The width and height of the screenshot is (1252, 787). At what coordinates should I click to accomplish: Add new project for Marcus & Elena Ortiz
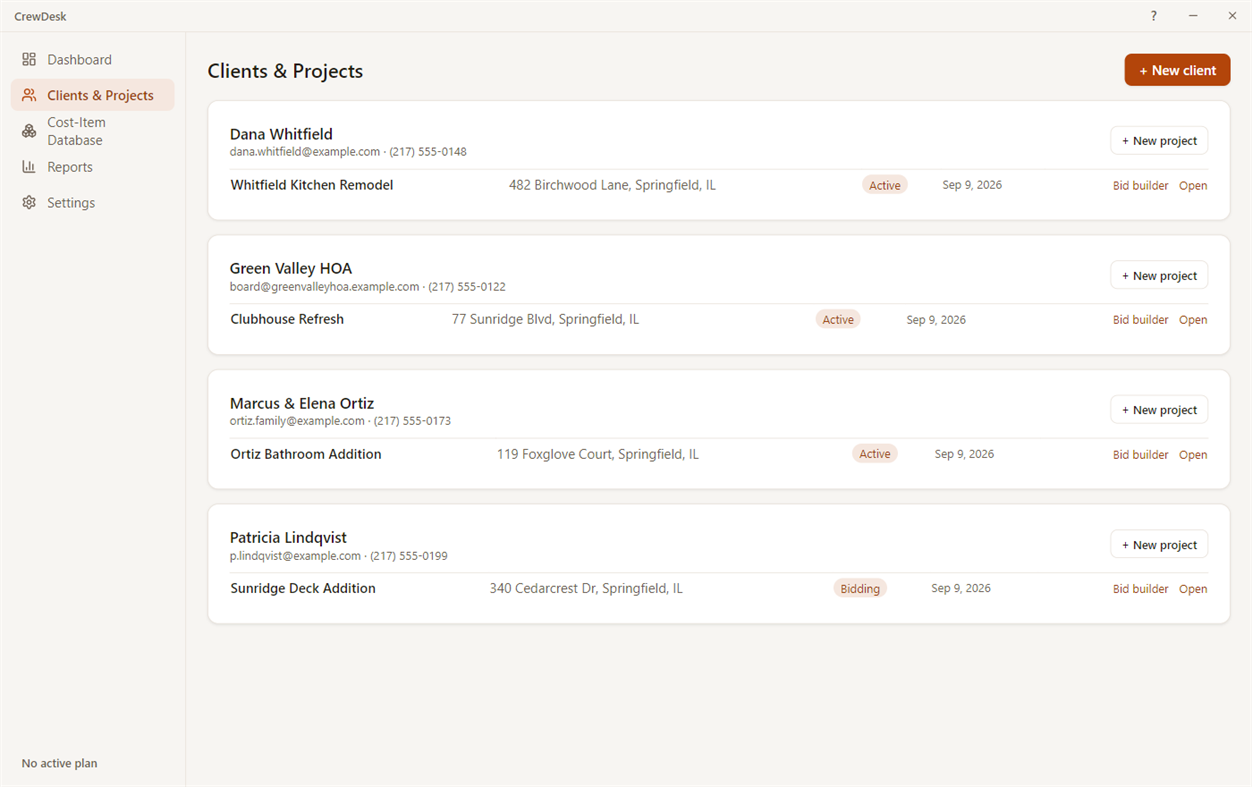[x=1159, y=410]
